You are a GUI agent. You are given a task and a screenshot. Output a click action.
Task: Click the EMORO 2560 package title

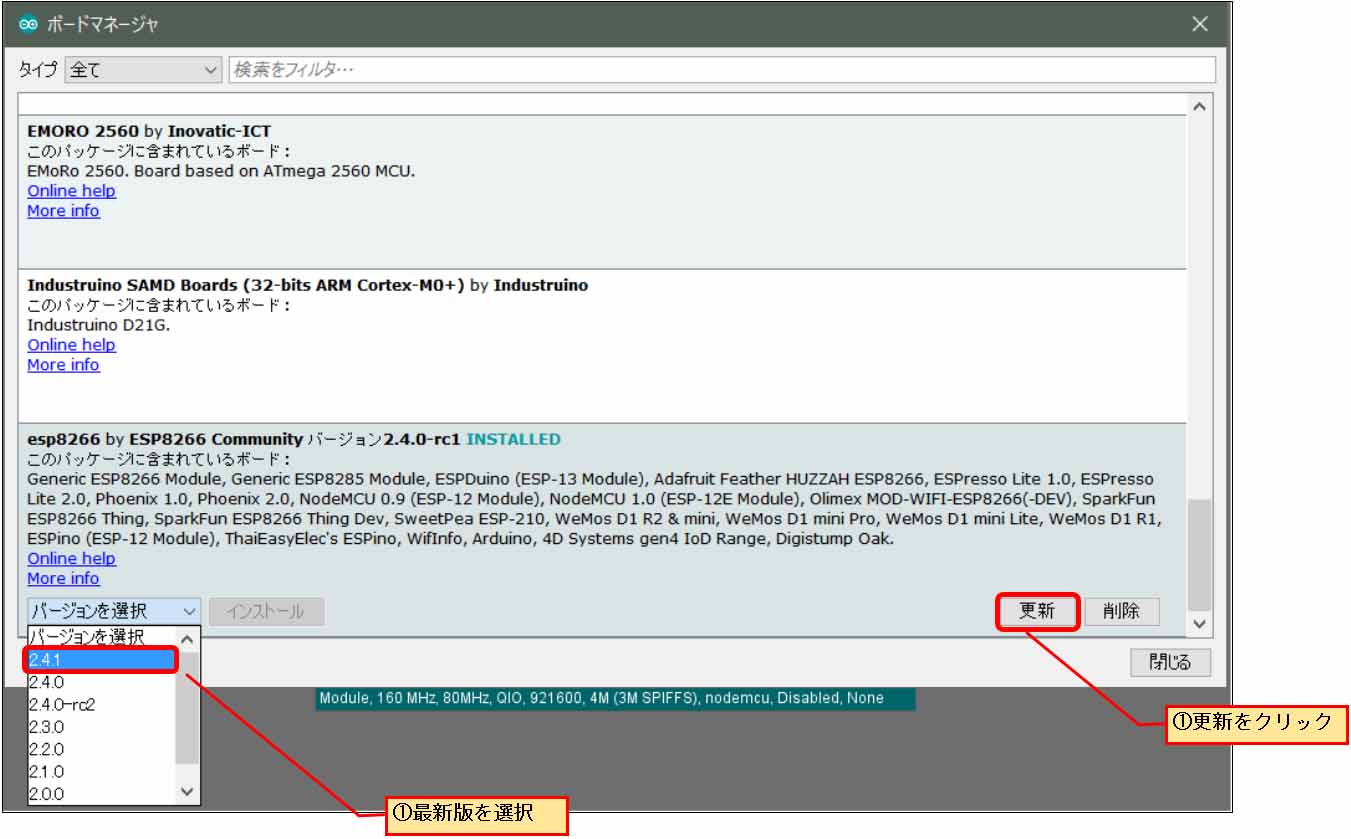pyautogui.click(x=149, y=131)
